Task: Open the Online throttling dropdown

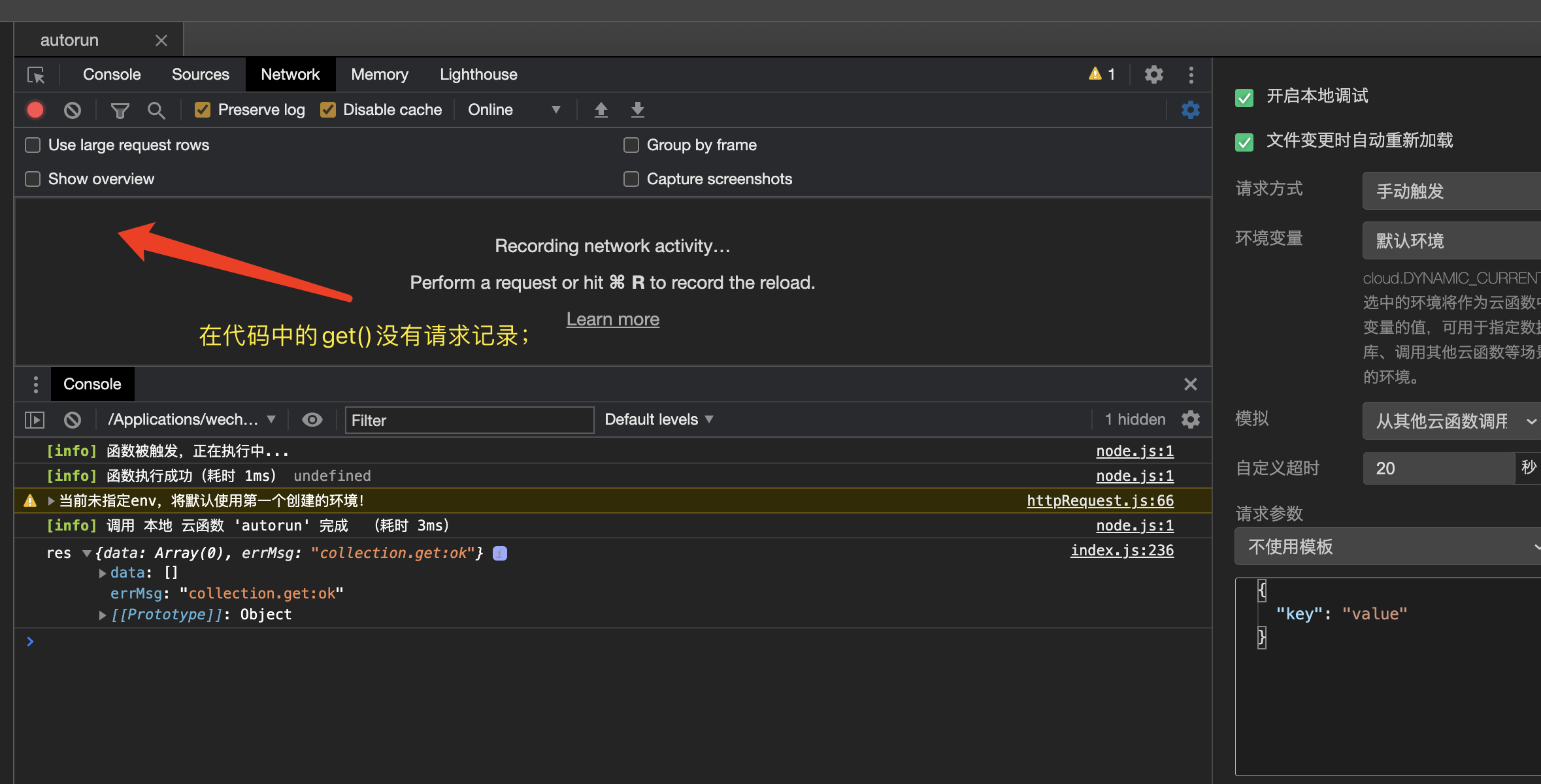Action: coord(514,110)
